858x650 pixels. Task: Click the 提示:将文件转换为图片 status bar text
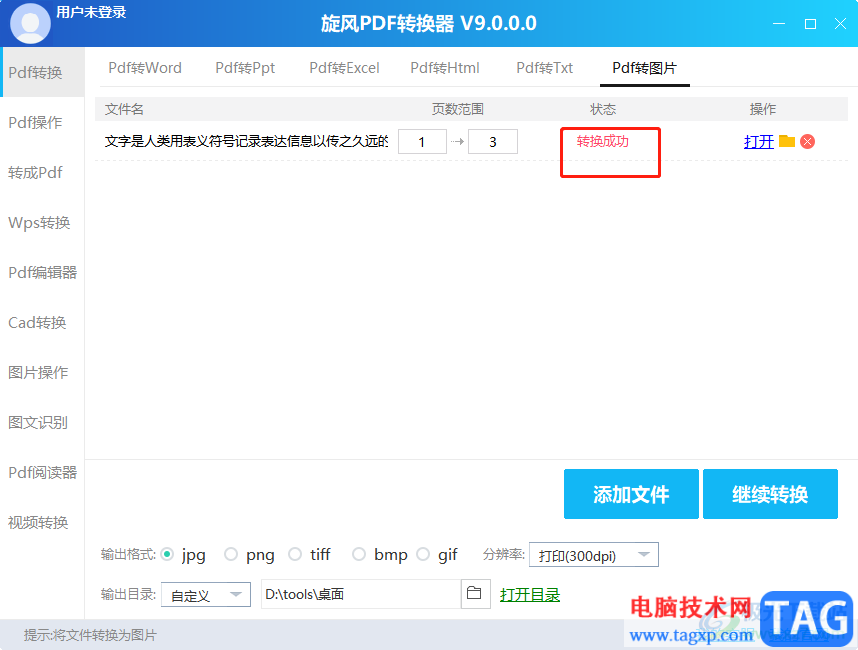click(x=90, y=635)
